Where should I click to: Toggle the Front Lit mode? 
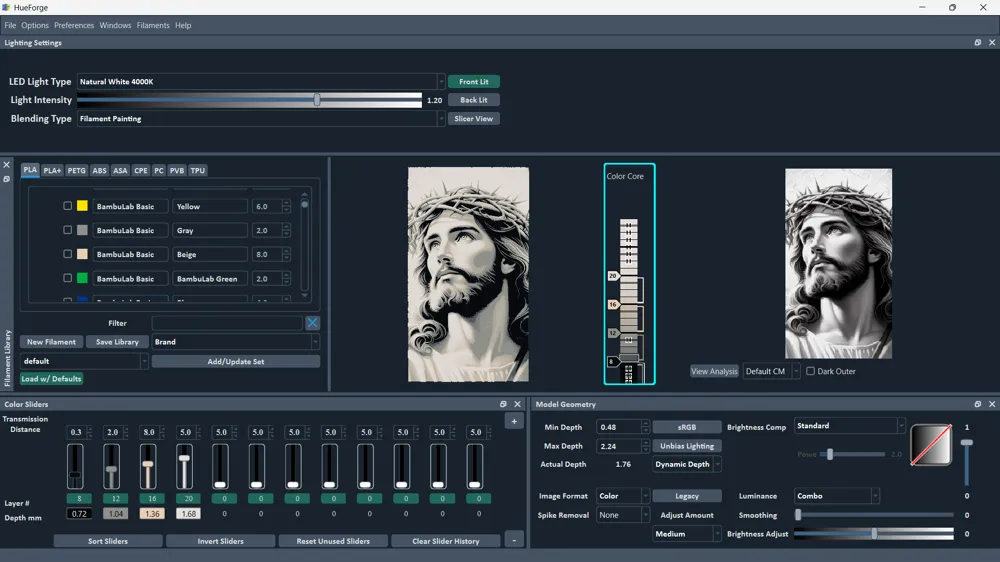click(x=473, y=82)
